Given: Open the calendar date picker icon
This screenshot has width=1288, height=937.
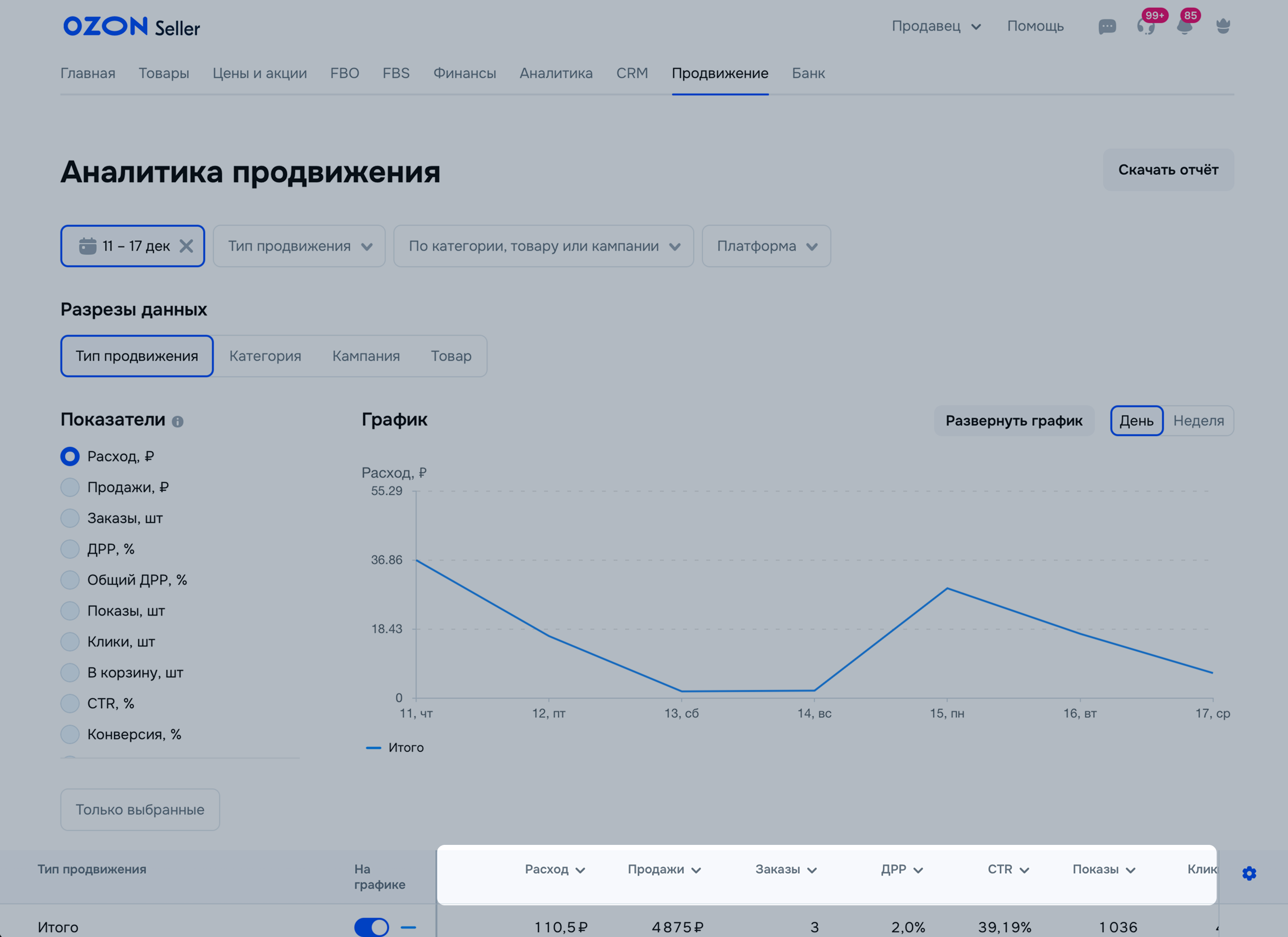Looking at the screenshot, I should (88, 246).
